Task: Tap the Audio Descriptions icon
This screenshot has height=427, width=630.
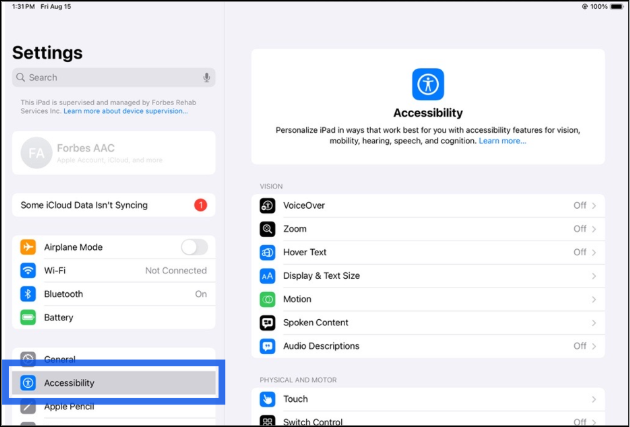Action: (x=267, y=346)
